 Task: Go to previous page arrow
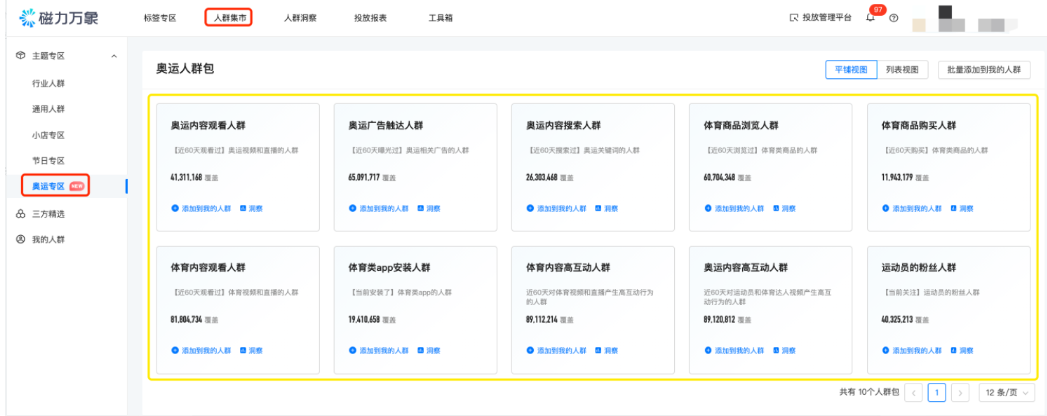pyautogui.click(x=913, y=393)
